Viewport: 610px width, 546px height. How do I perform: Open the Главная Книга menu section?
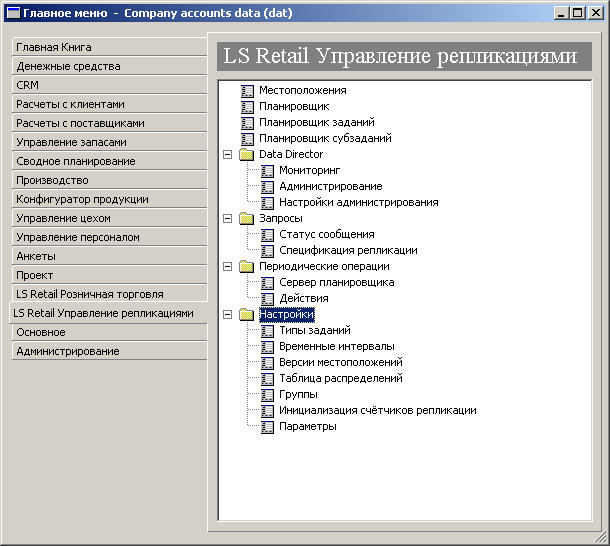110,47
